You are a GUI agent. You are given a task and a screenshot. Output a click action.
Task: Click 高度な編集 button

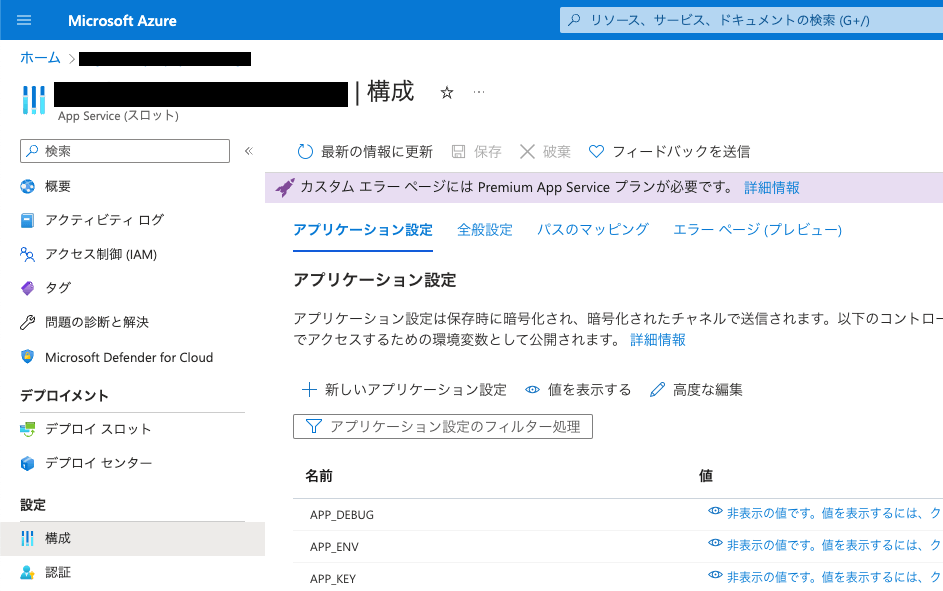pyautogui.click(x=696, y=390)
